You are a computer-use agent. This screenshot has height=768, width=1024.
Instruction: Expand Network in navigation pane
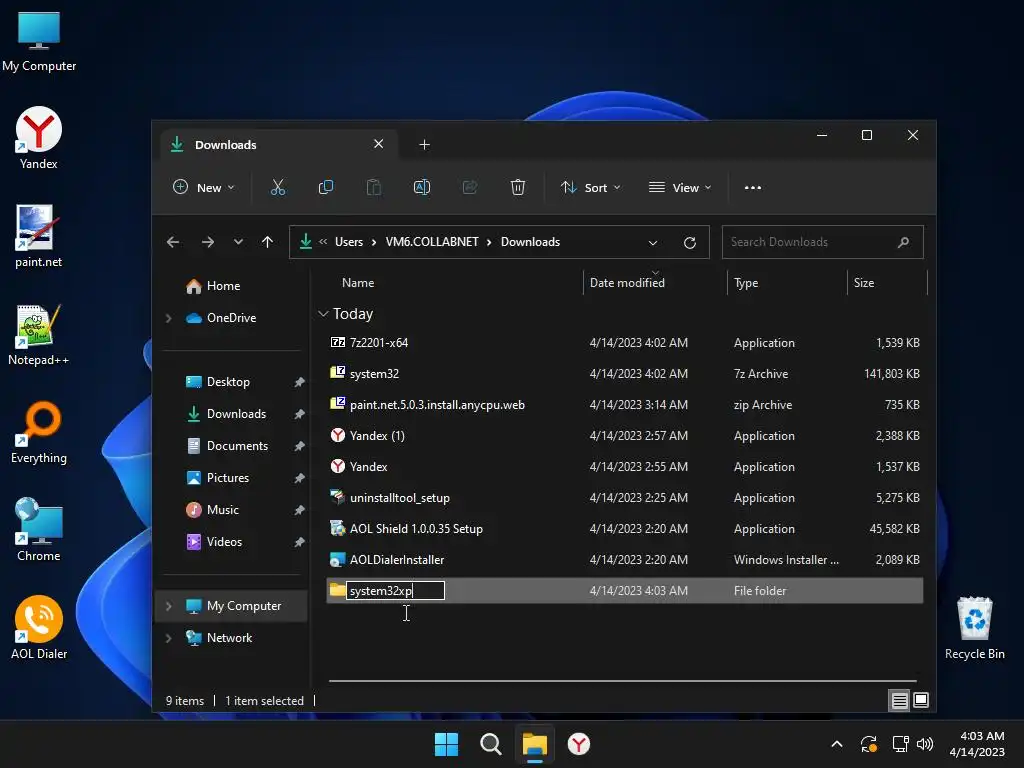[168, 638]
